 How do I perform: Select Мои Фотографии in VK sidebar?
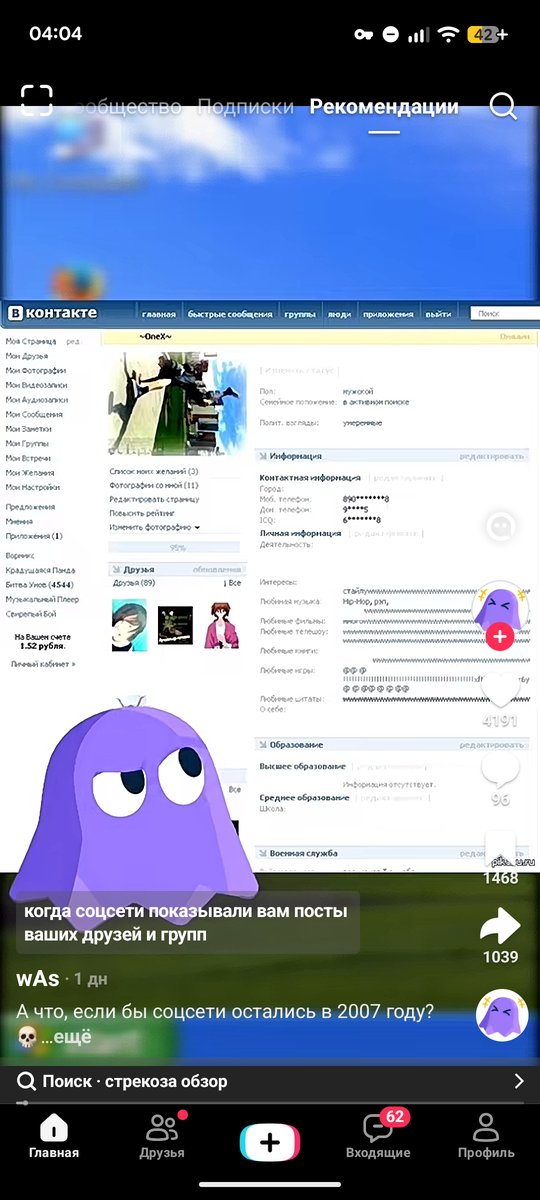click(x=34, y=370)
